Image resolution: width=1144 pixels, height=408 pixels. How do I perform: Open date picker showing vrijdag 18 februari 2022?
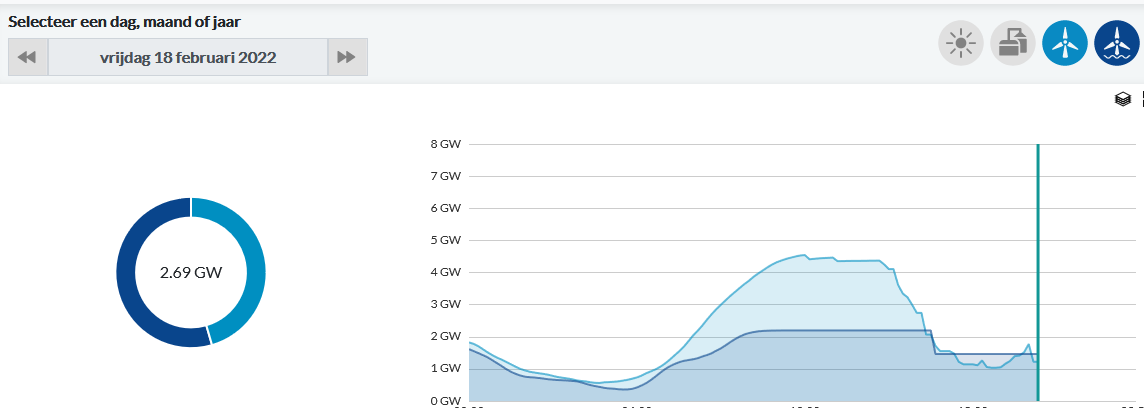(x=188, y=57)
